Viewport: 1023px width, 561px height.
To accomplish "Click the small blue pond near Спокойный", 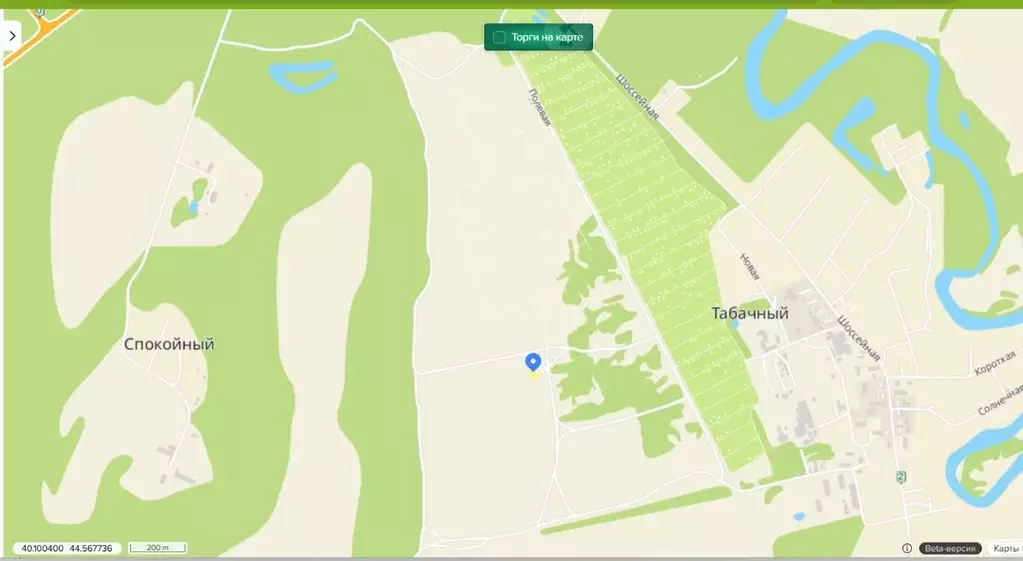I will click(x=193, y=209).
